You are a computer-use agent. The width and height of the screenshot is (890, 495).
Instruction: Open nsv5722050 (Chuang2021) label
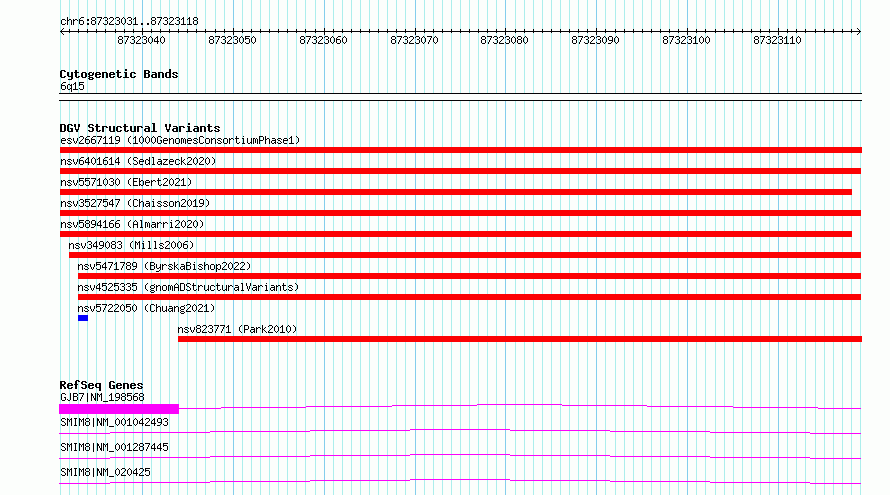click(146, 308)
